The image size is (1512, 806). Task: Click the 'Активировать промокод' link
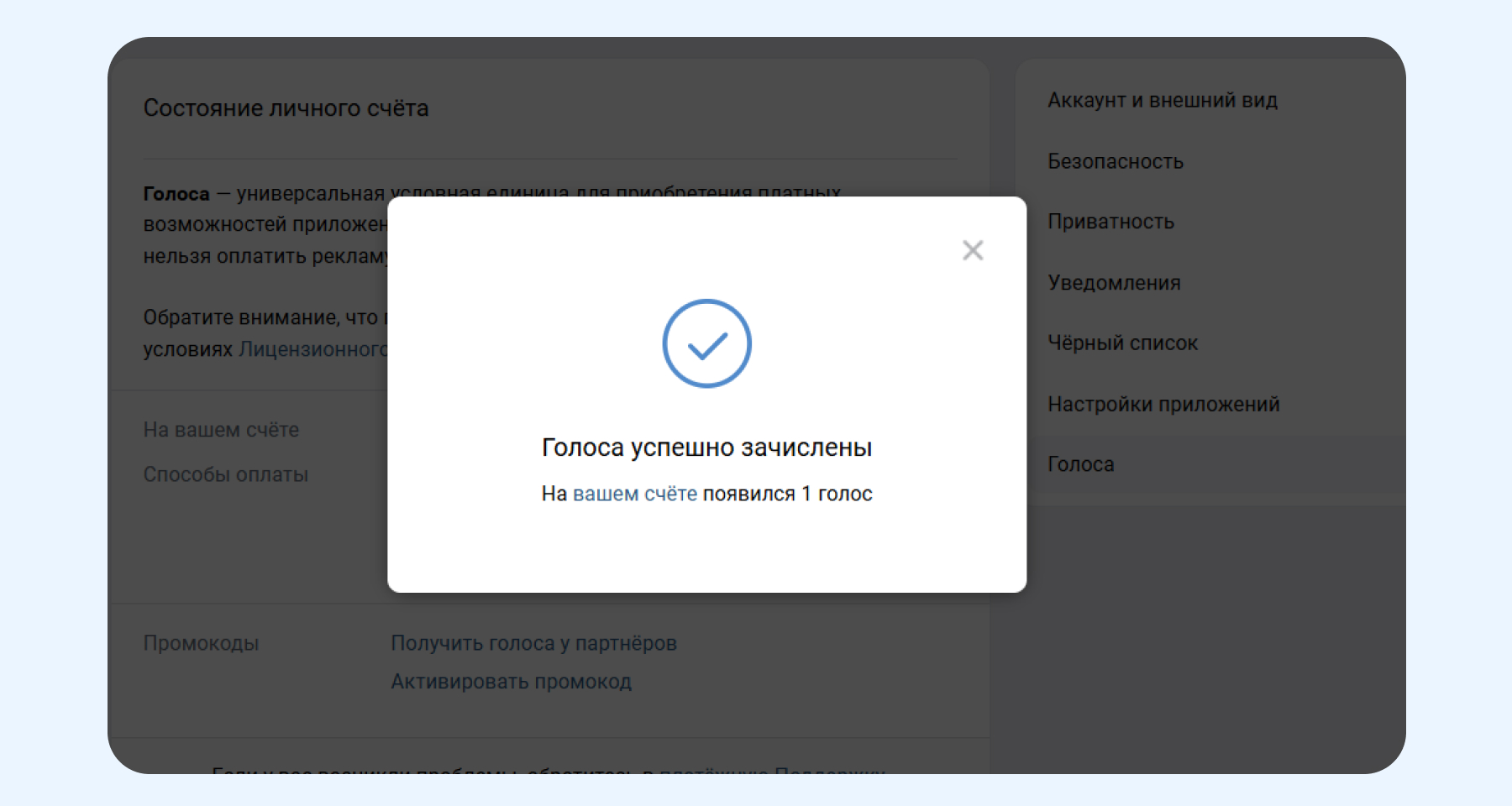pyautogui.click(x=511, y=682)
